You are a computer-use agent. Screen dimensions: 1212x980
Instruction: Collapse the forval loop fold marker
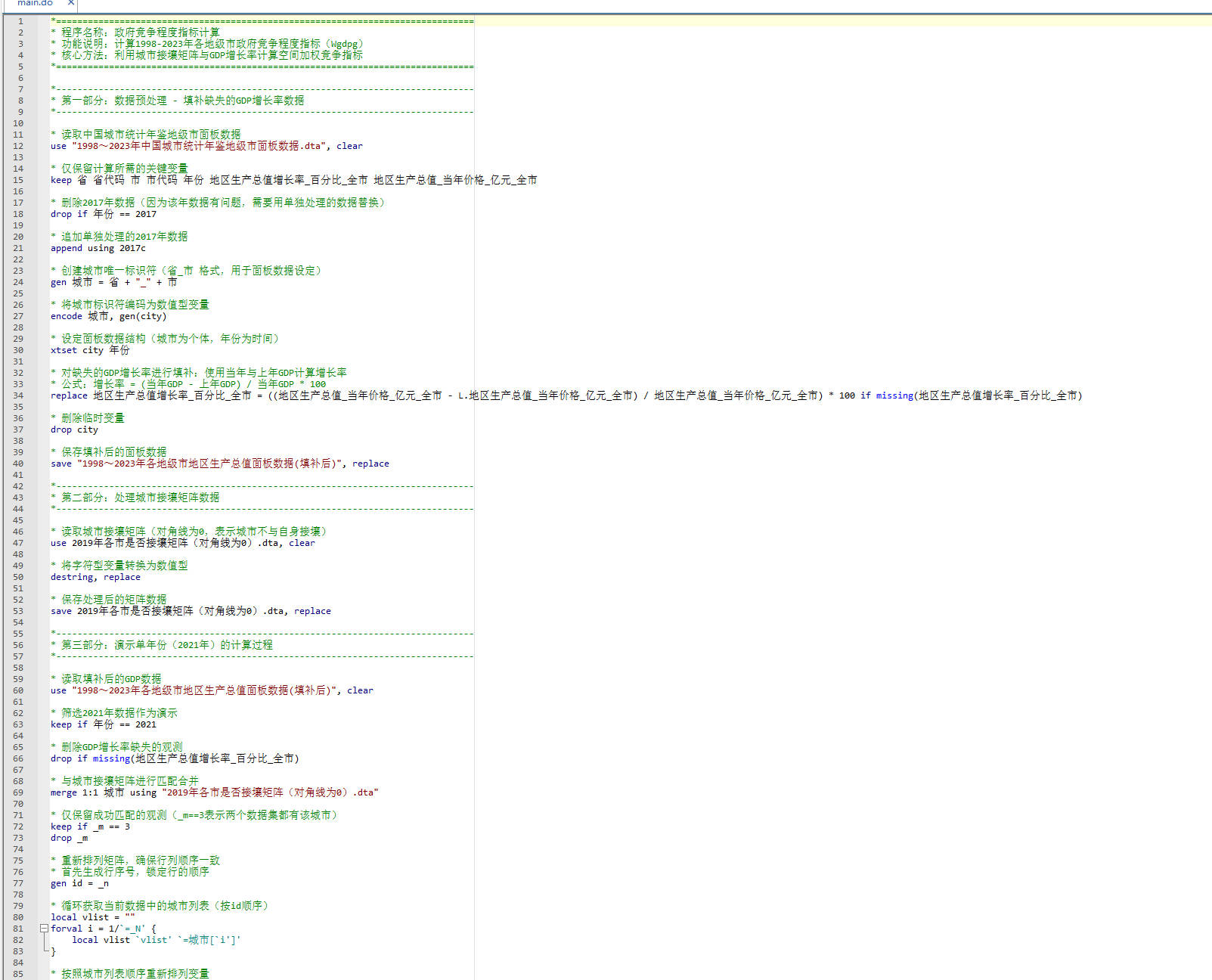click(44, 929)
